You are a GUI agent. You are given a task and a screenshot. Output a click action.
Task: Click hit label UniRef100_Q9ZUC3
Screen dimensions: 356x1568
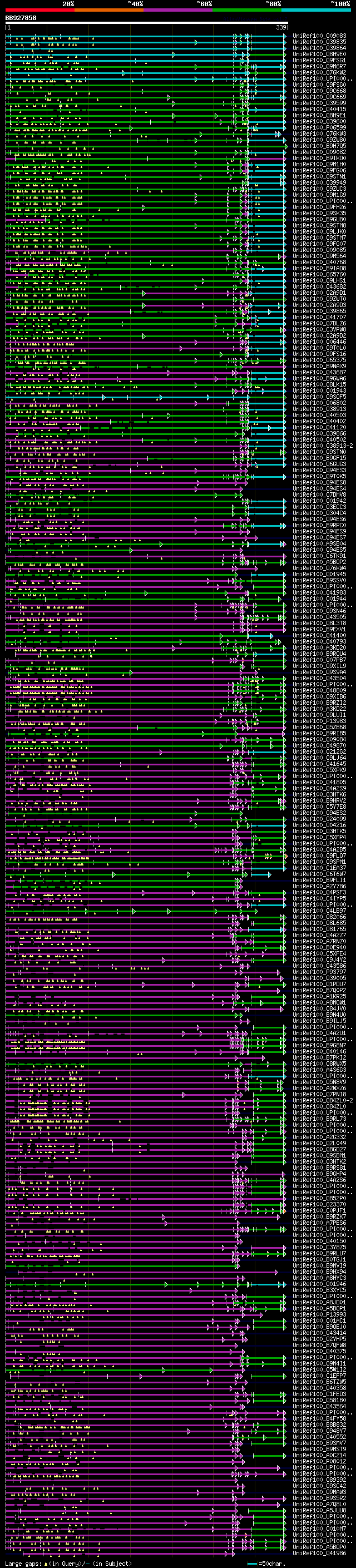[319, 189]
